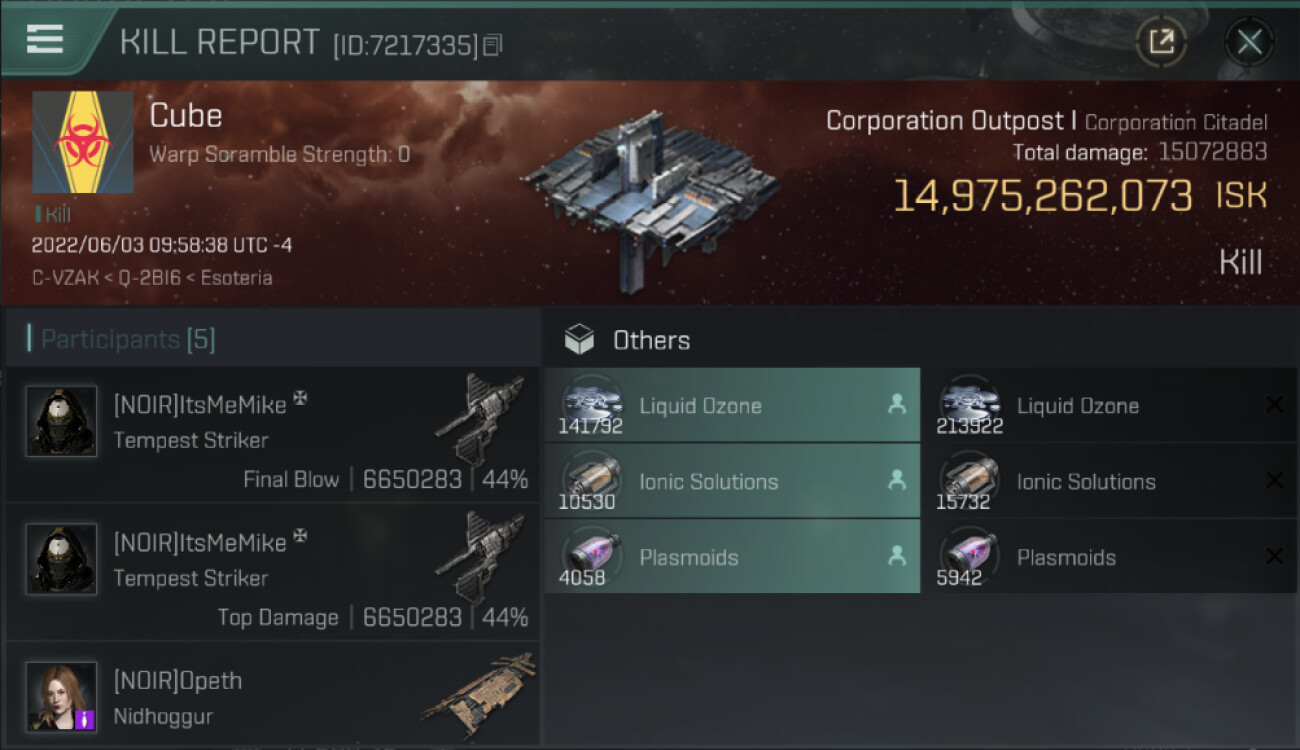1300x750 pixels.
Task: Open the Opeth pilot portrait
Action: pyautogui.click(x=62, y=696)
